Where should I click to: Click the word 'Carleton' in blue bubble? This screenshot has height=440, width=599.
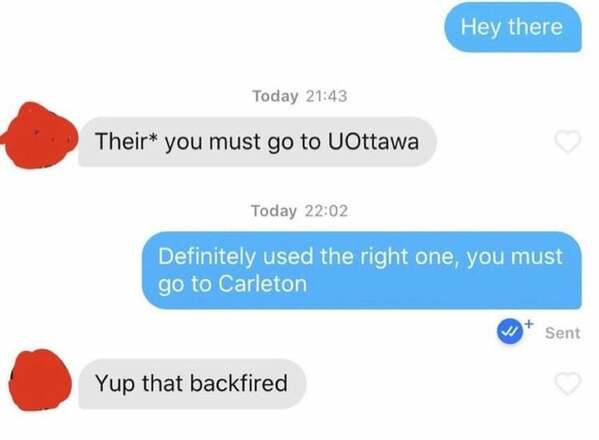[x=263, y=284]
